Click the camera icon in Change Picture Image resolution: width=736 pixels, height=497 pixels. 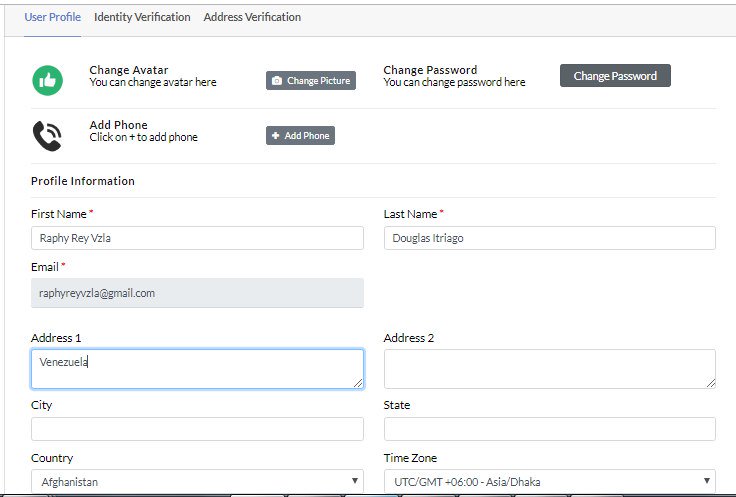point(277,81)
